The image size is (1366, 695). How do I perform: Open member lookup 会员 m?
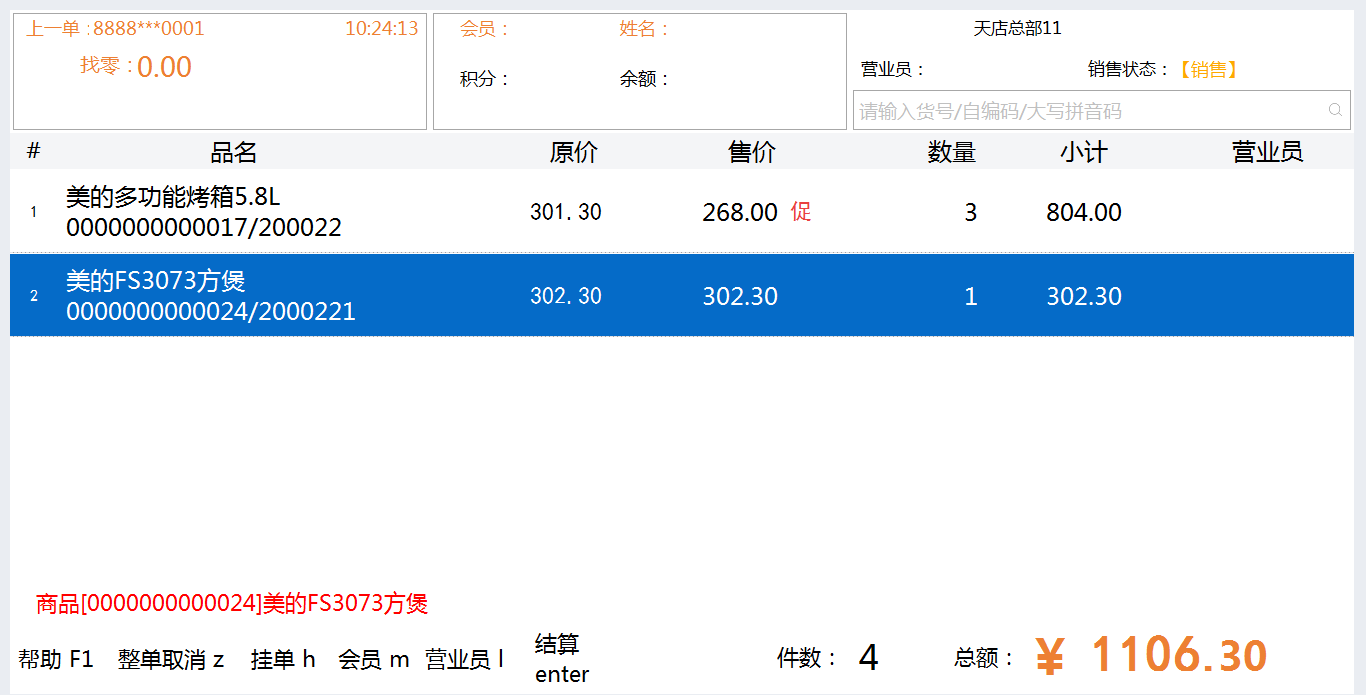pos(374,659)
